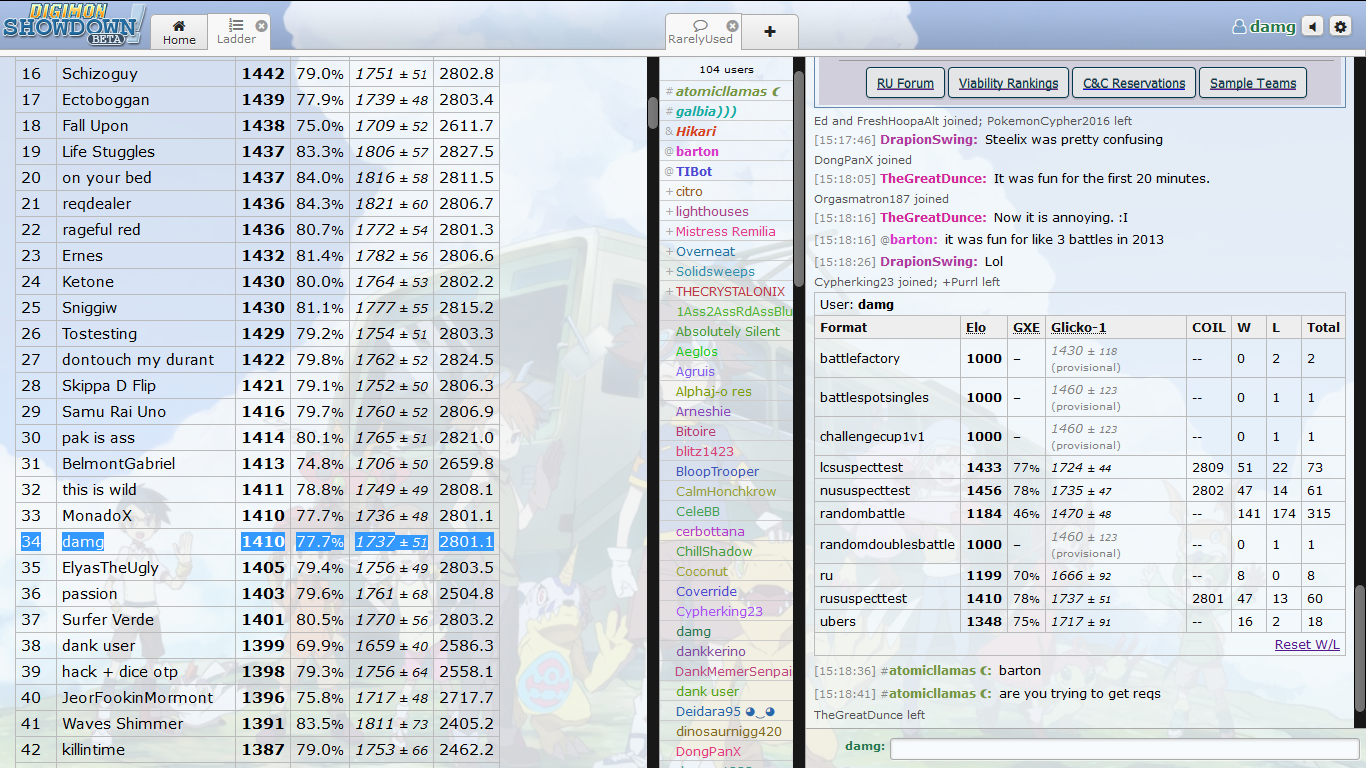
Task: Select user barton in the user list
Action: tap(726, 151)
